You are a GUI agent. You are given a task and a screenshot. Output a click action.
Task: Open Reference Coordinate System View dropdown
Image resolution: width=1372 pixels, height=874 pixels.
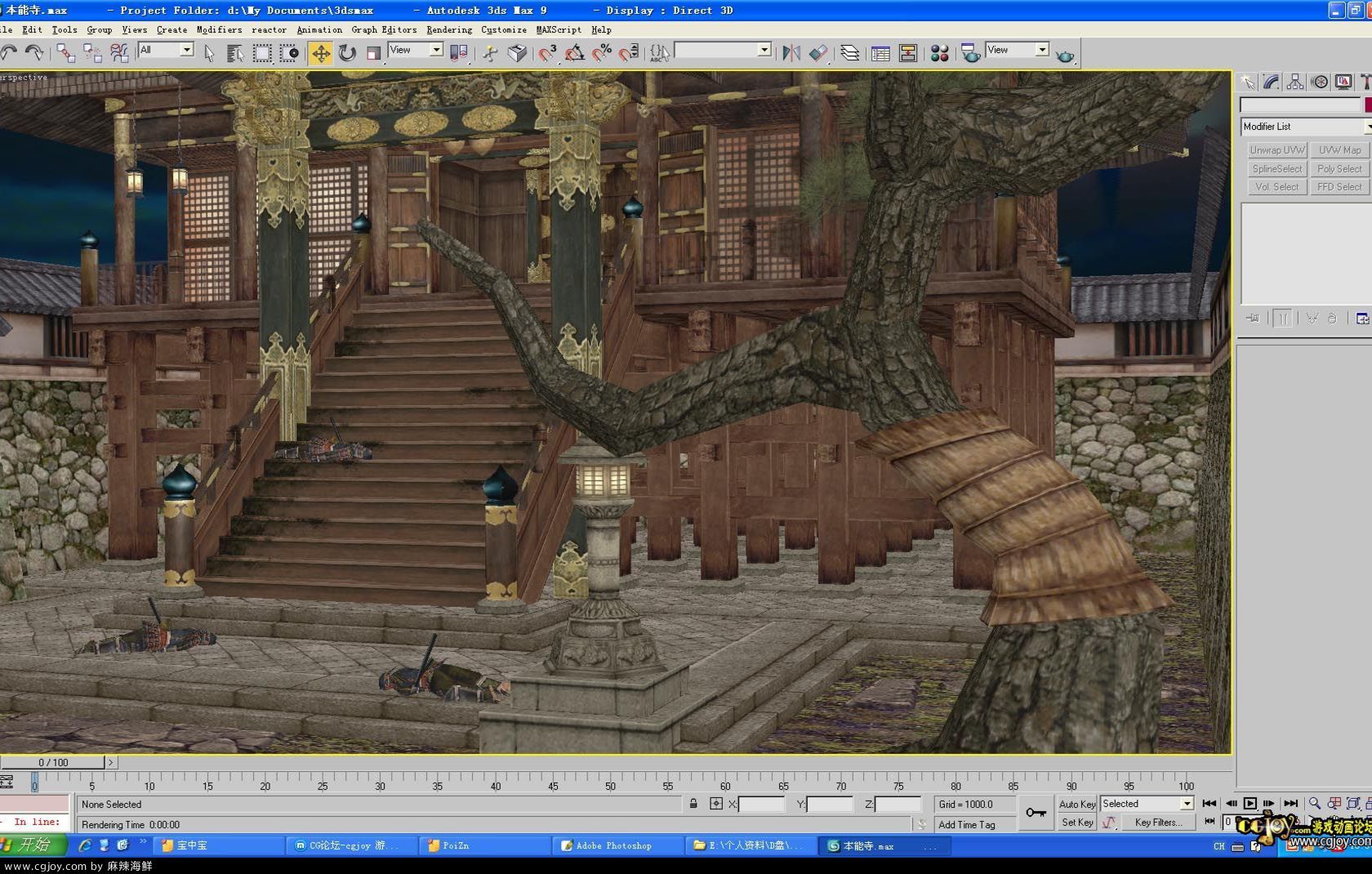[x=416, y=50]
